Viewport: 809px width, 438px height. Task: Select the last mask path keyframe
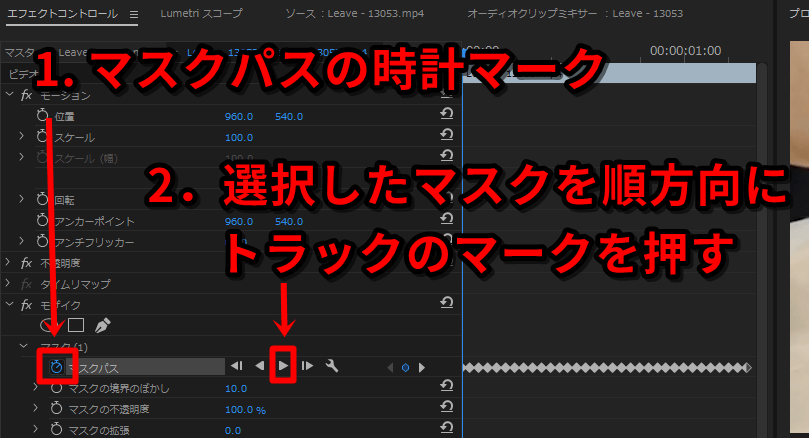747,368
